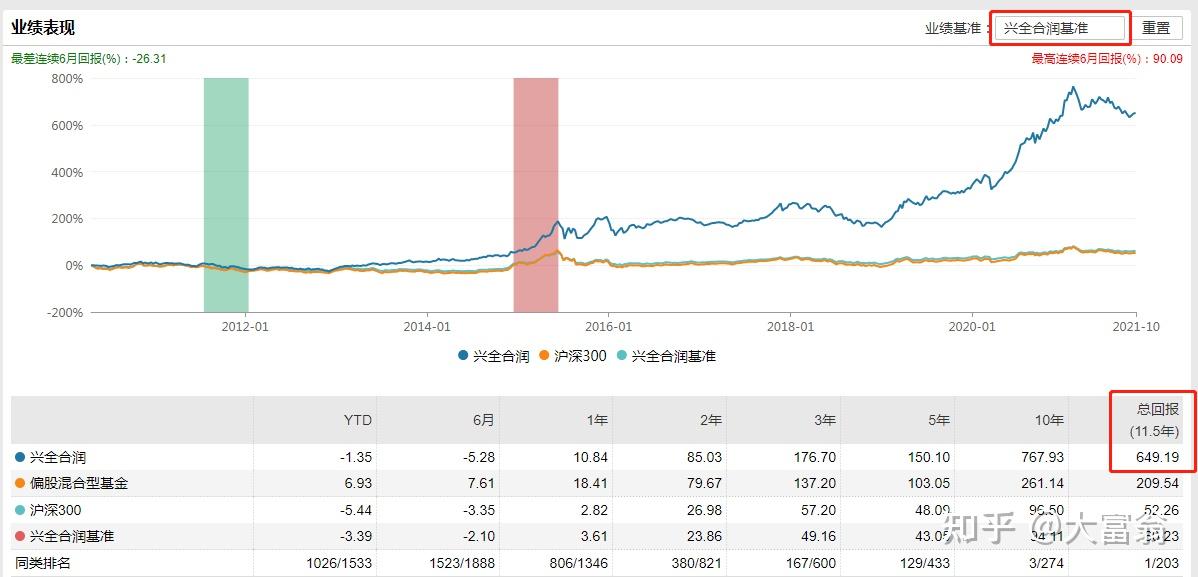The width and height of the screenshot is (1198, 577).
Task: Click the 6.93 YTD value
Action: 358,484
